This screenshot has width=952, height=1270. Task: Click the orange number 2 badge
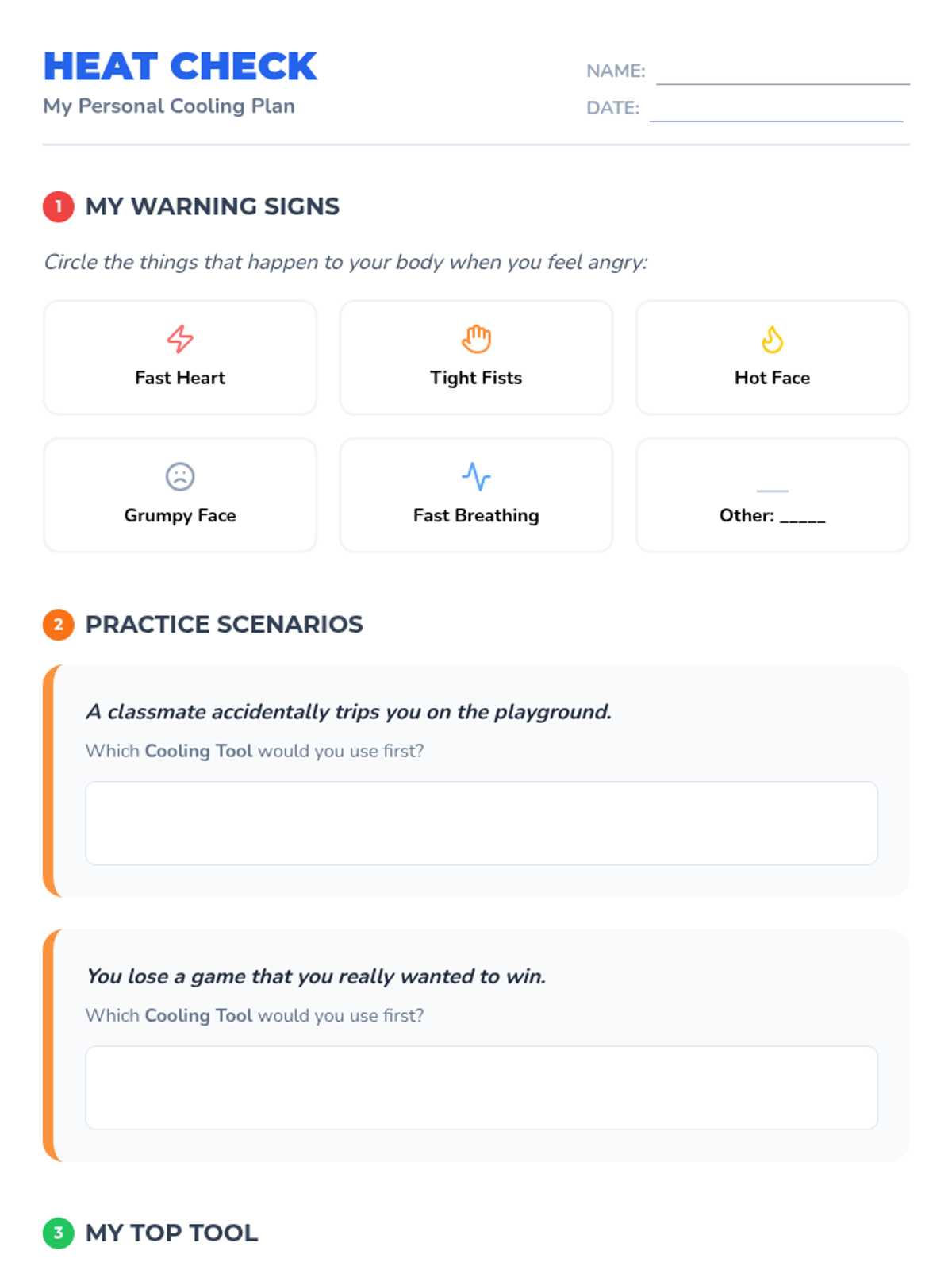(58, 625)
